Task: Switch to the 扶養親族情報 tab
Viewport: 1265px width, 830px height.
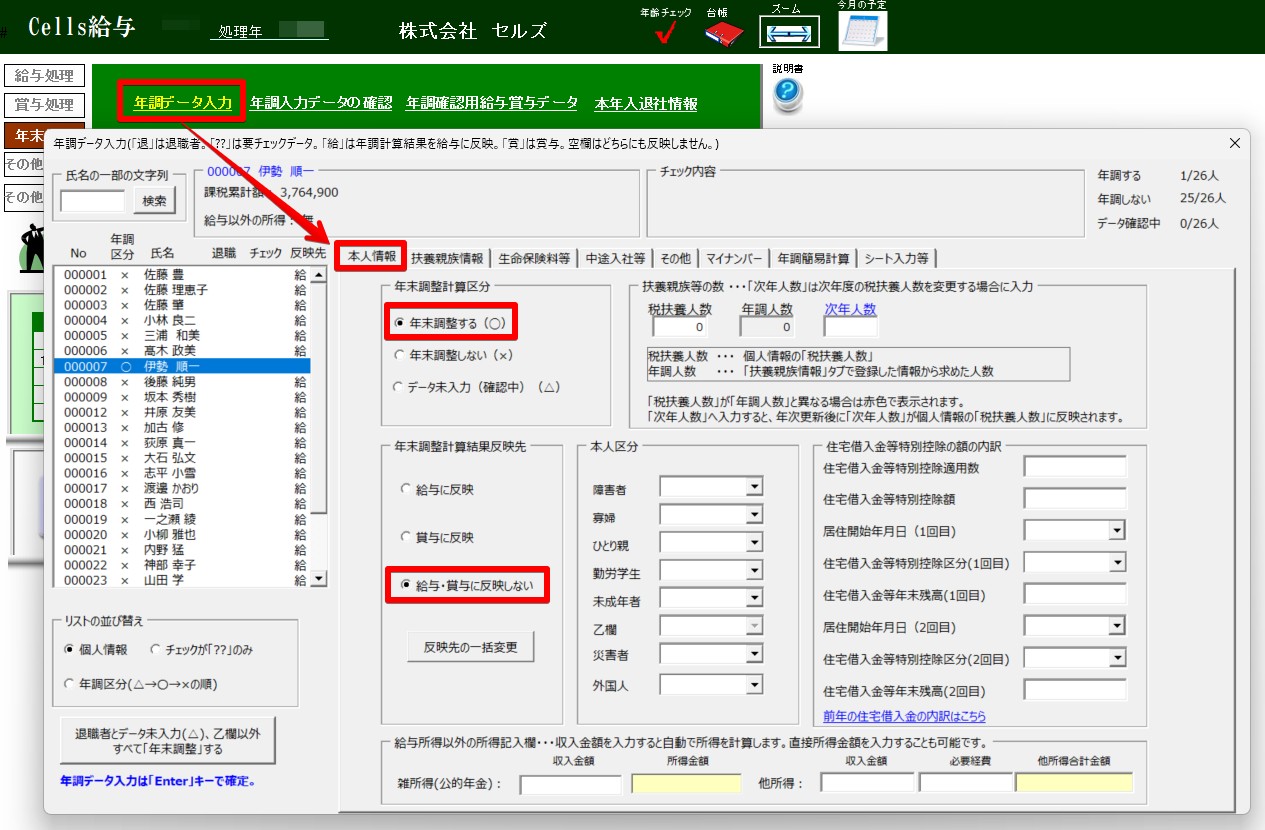Action: tap(448, 258)
